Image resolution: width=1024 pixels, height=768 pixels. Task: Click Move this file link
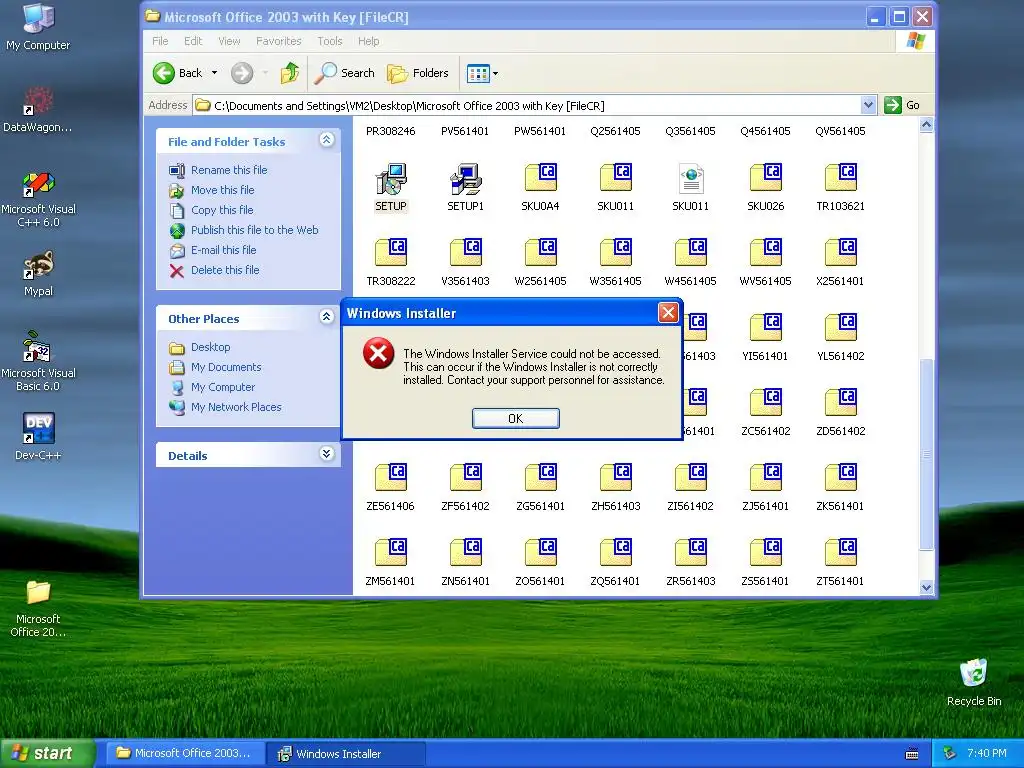[x=223, y=190]
